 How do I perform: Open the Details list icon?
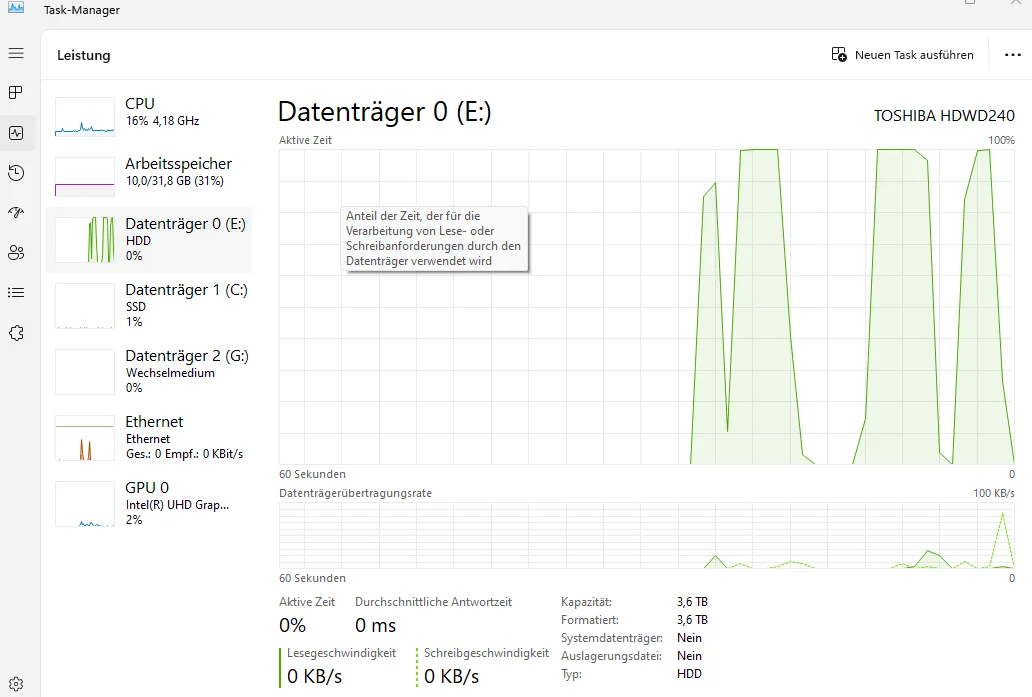[16, 293]
